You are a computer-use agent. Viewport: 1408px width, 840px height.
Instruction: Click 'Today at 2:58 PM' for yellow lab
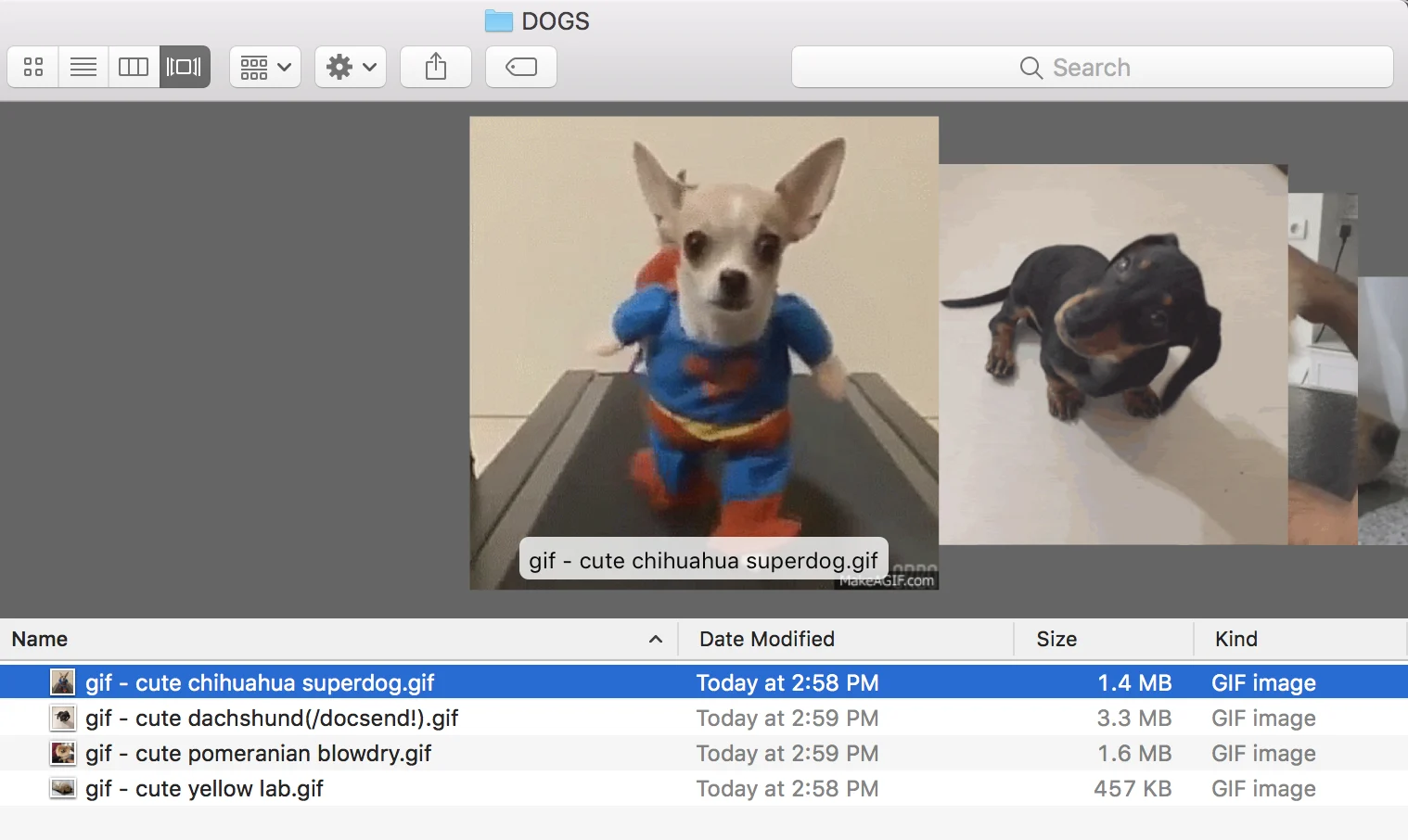pyautogui.click(x=787, y=788)
